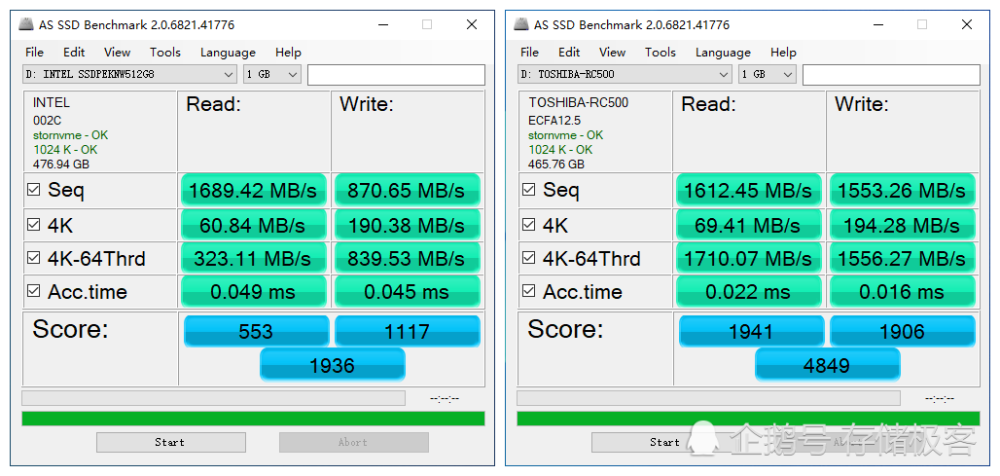
Task: Click the 1553.26 MB/s Seq write result
Action: [902, 190]
